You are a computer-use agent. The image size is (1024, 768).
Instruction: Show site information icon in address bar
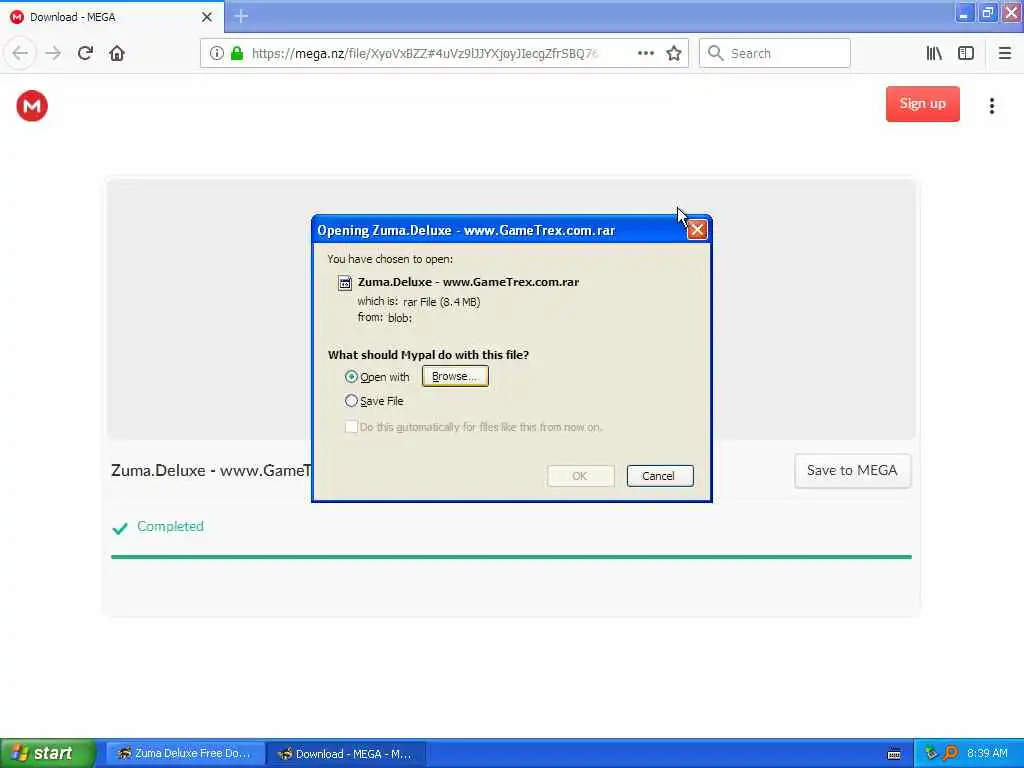click(217, 54)
